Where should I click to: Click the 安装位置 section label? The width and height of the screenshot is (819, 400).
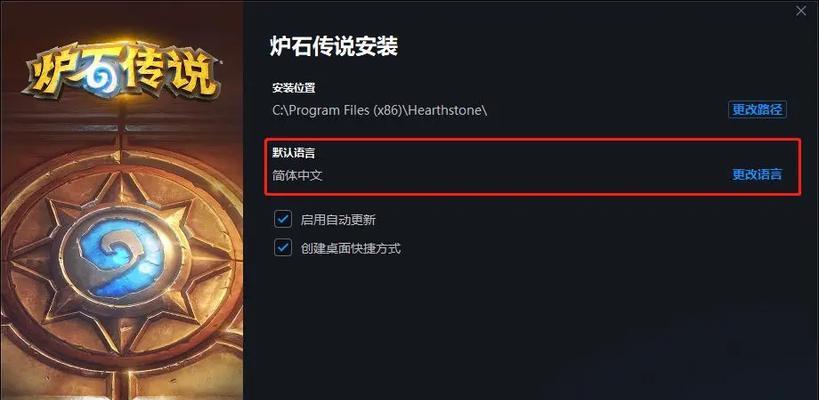pyautogui.click(x=294, y=88)
